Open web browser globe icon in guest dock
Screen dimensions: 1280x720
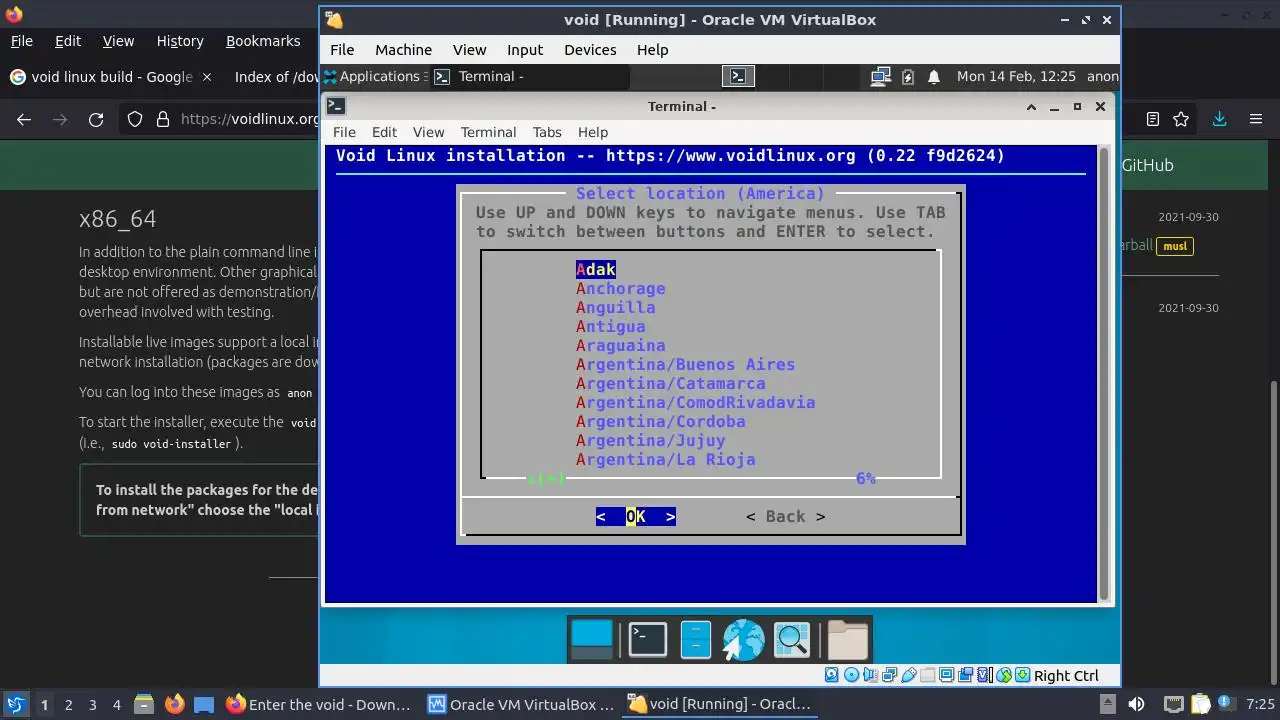[743, 640]
